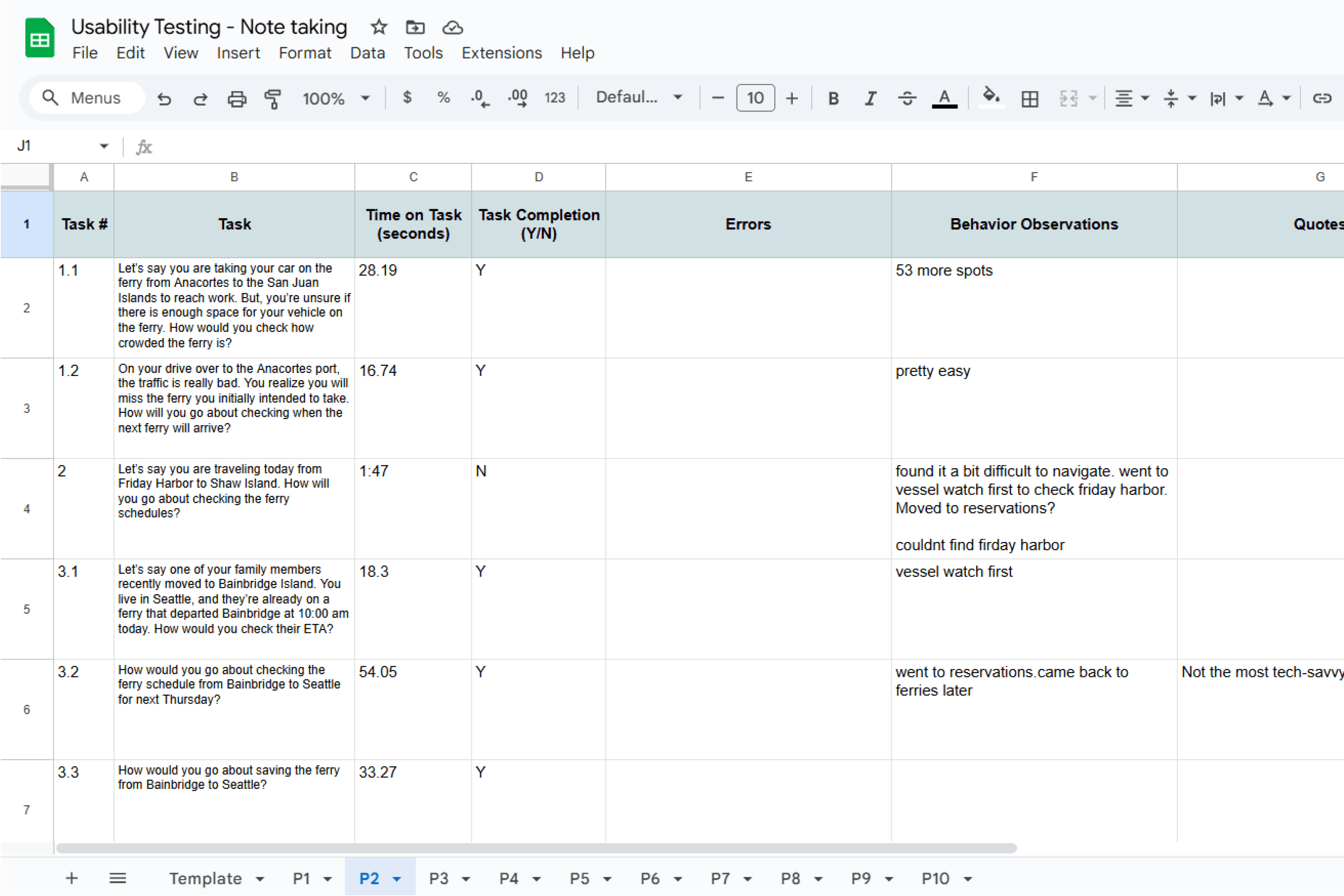Open the Default font dropdown
This screenshot has width=1344, height=896.
click(x=639, y=98)
